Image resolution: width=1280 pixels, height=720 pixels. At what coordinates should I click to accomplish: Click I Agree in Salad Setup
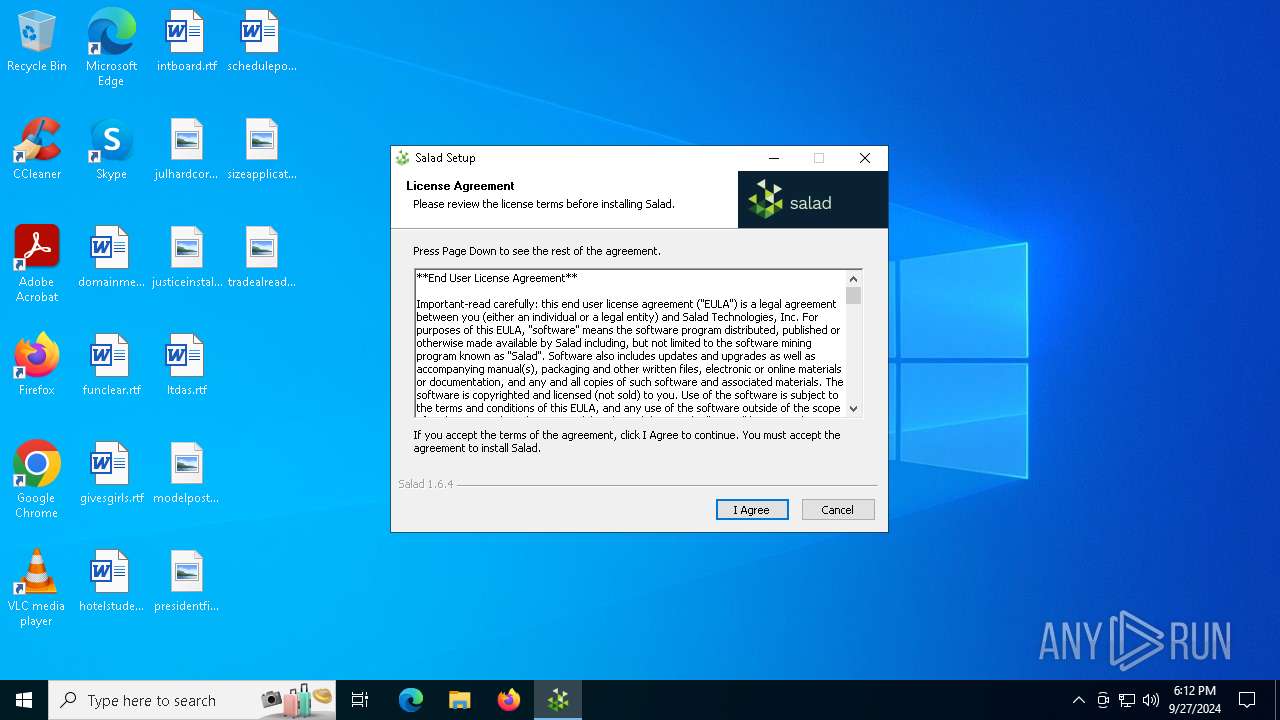[x=752, y=510]
